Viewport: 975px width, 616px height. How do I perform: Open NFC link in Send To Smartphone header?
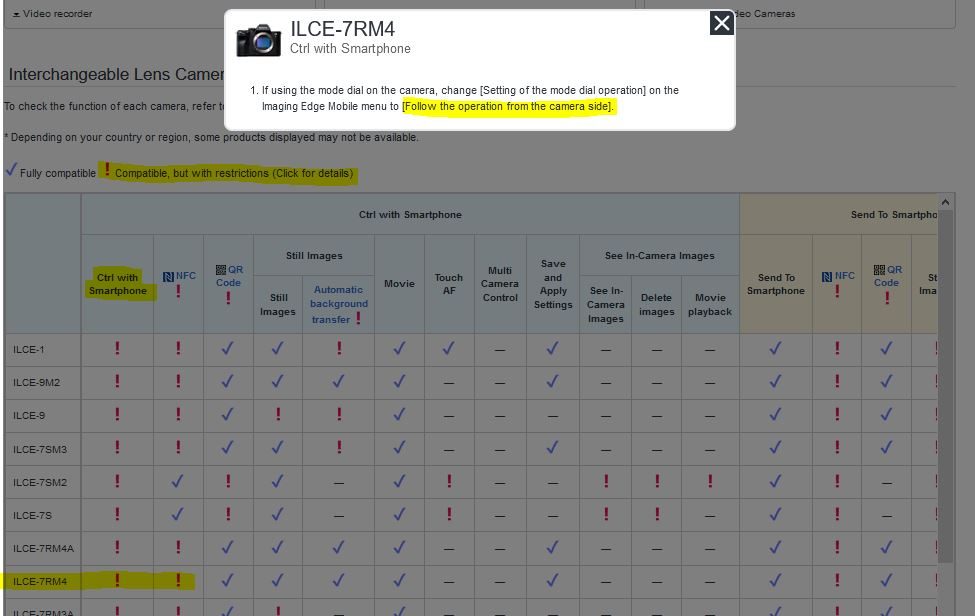coord(838,276)
